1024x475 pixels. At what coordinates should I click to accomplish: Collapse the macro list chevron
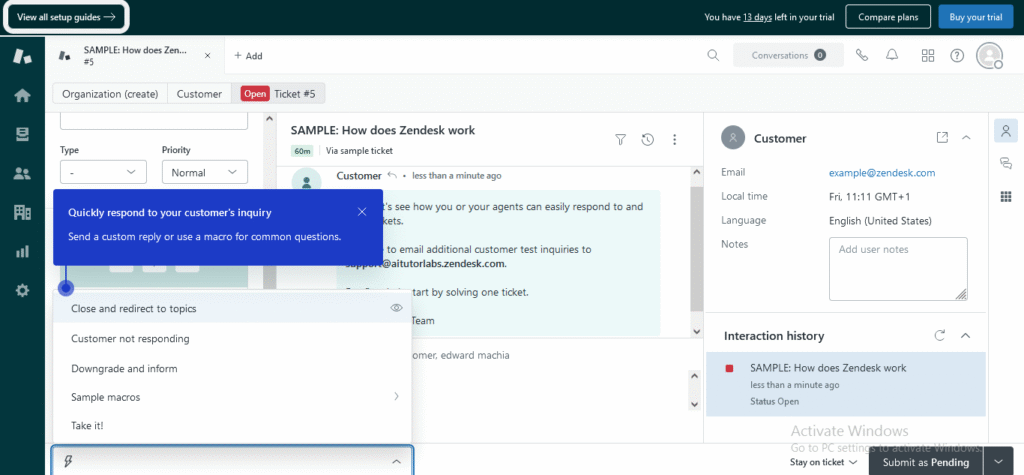396,461
